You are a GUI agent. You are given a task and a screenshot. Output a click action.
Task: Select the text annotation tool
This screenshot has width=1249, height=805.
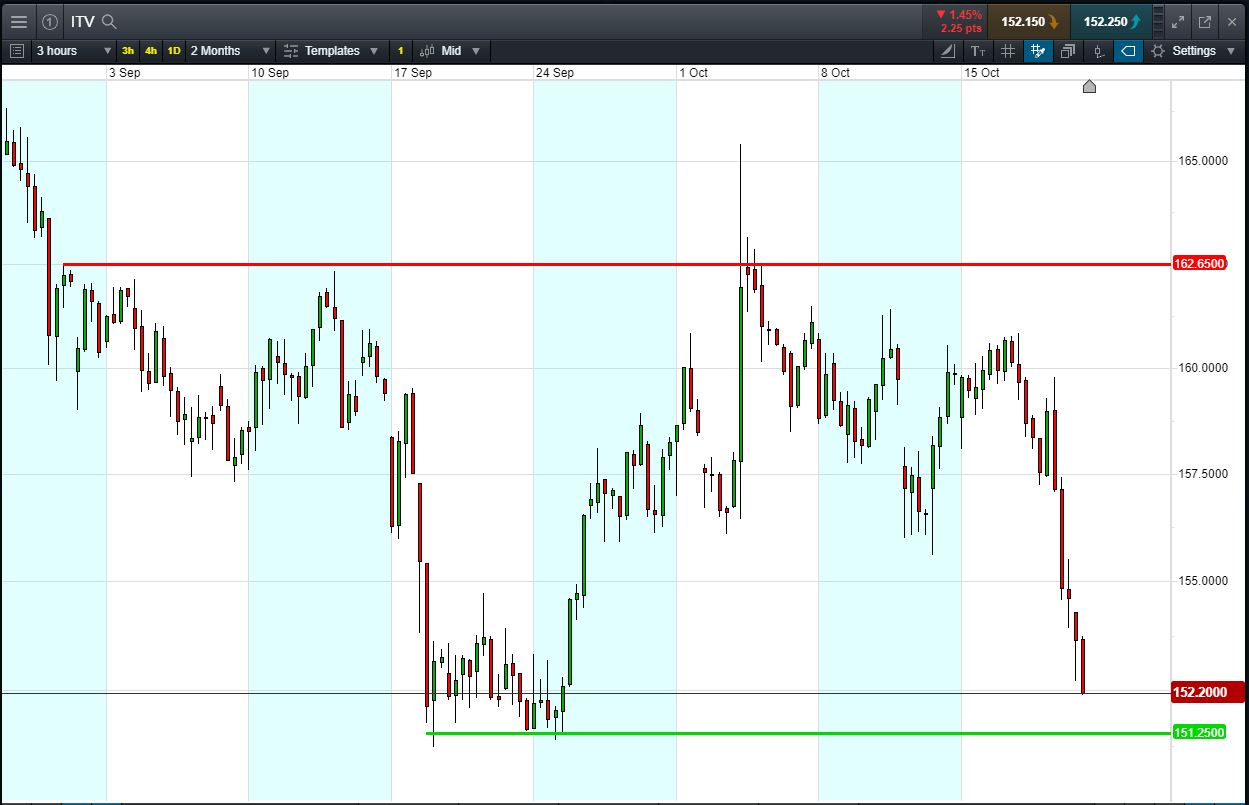[x=978, y=51]
